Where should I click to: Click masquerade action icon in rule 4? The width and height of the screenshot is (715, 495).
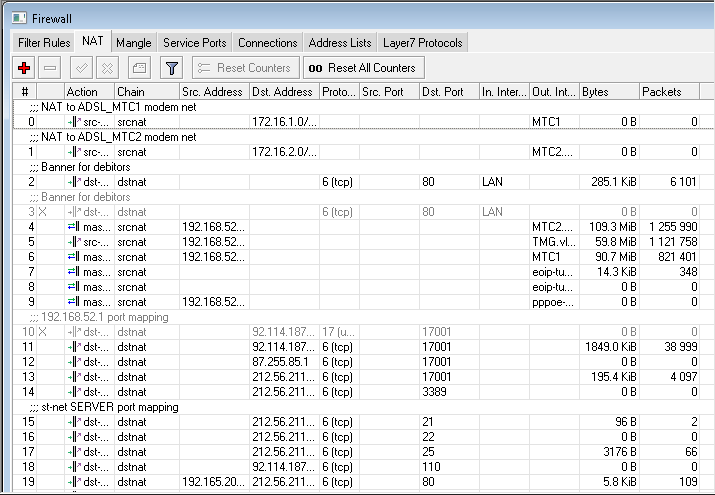73,227
